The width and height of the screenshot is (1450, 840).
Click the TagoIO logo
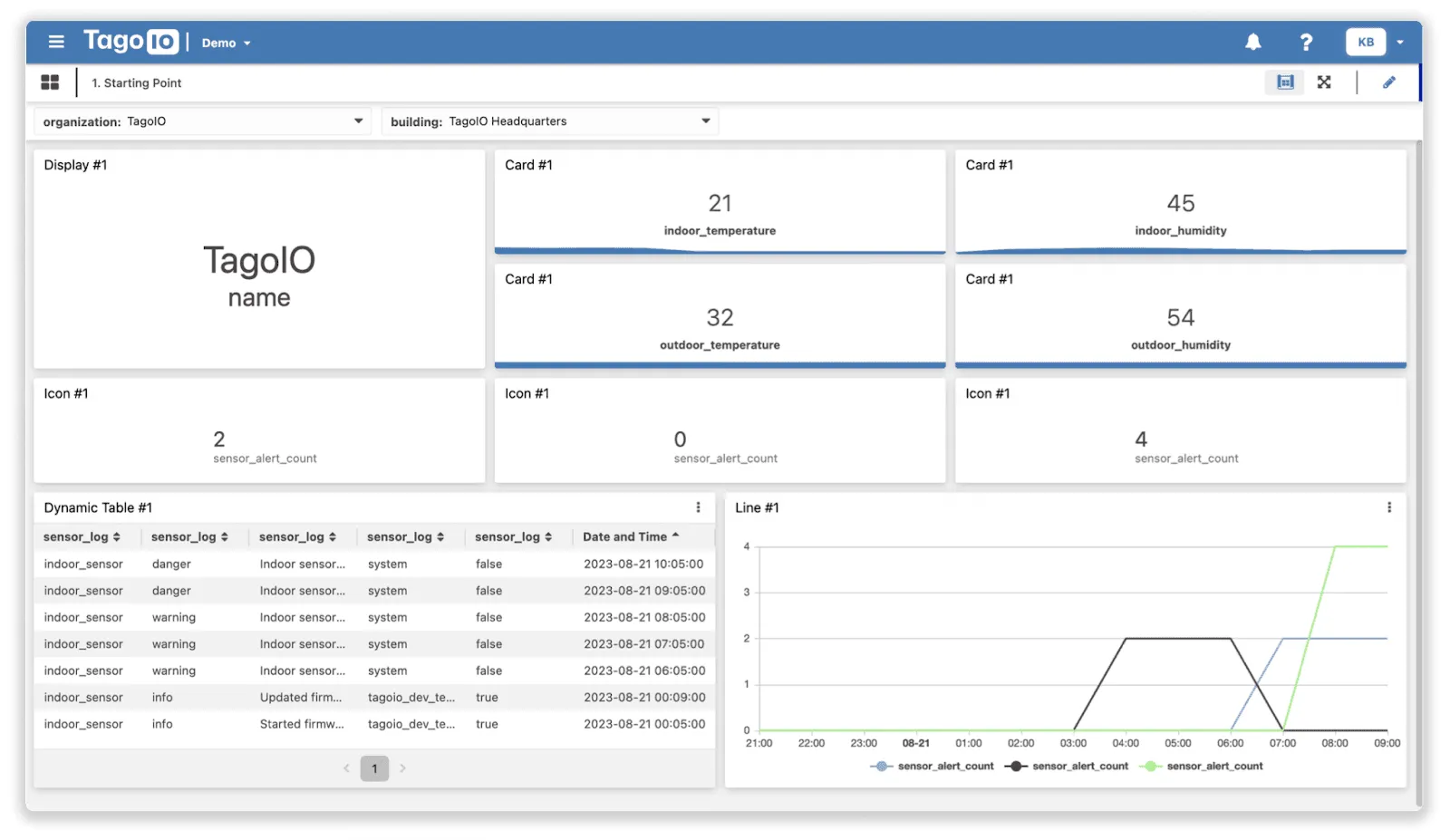pyautogui.click(x=130, y=41)
